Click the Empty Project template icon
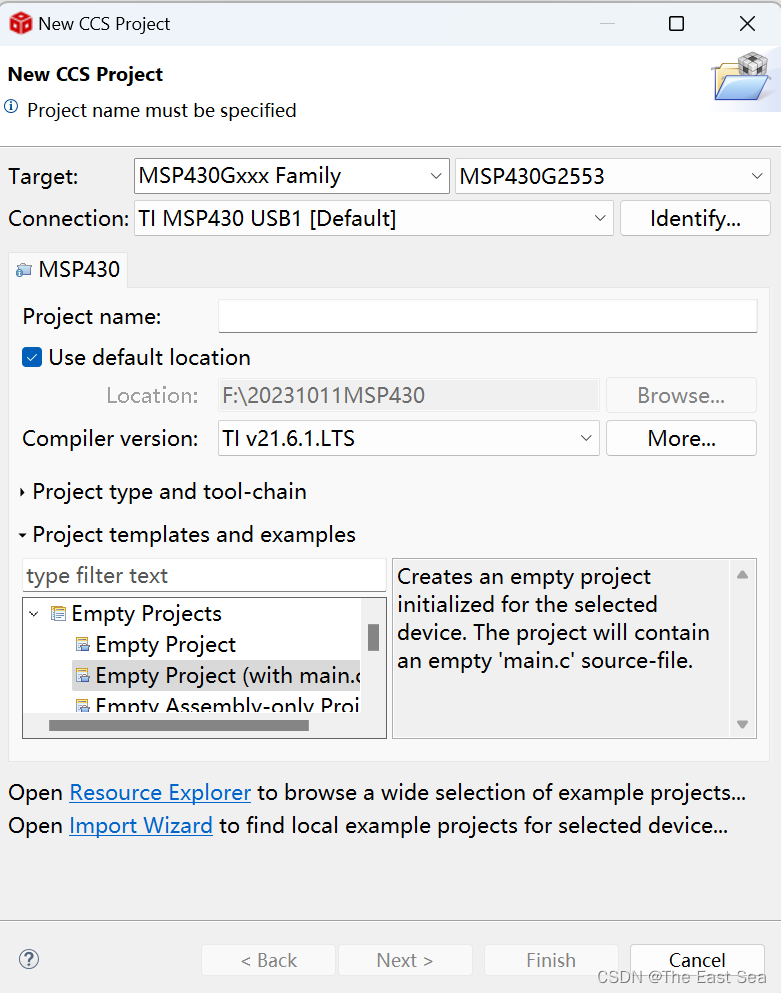The height and width of the screenshot is (993, 781). point(83,644)
